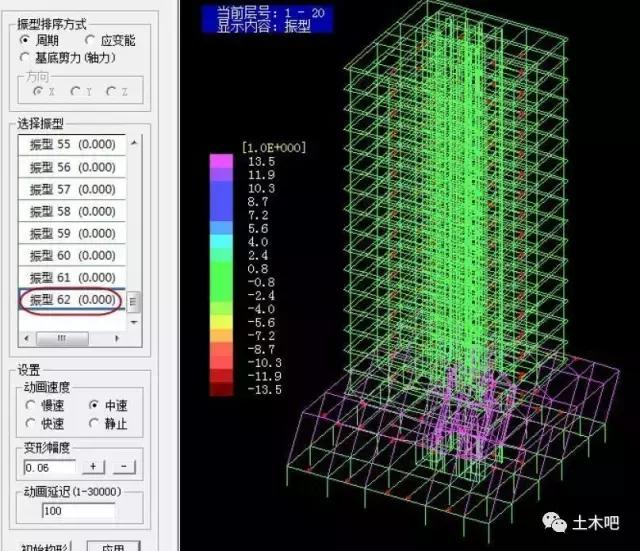
Task: Select the 应变能 sorting radio button
Action: tap(90, 40)
